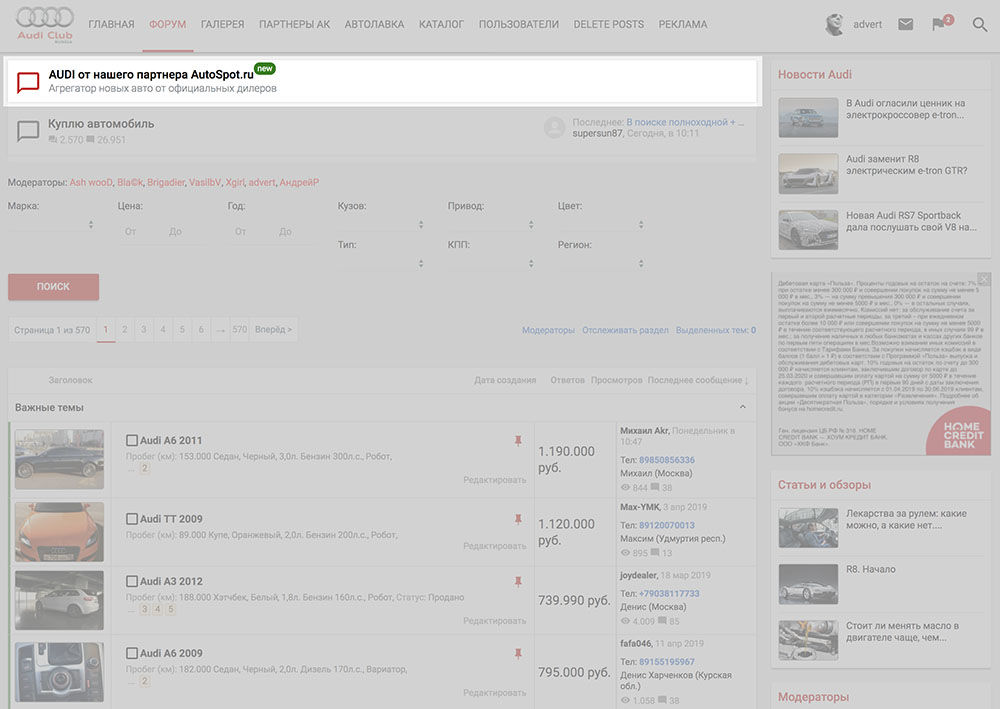Screen dimensions: 1000x709
Task: Click the Год До input field
Action: [295, 231]
